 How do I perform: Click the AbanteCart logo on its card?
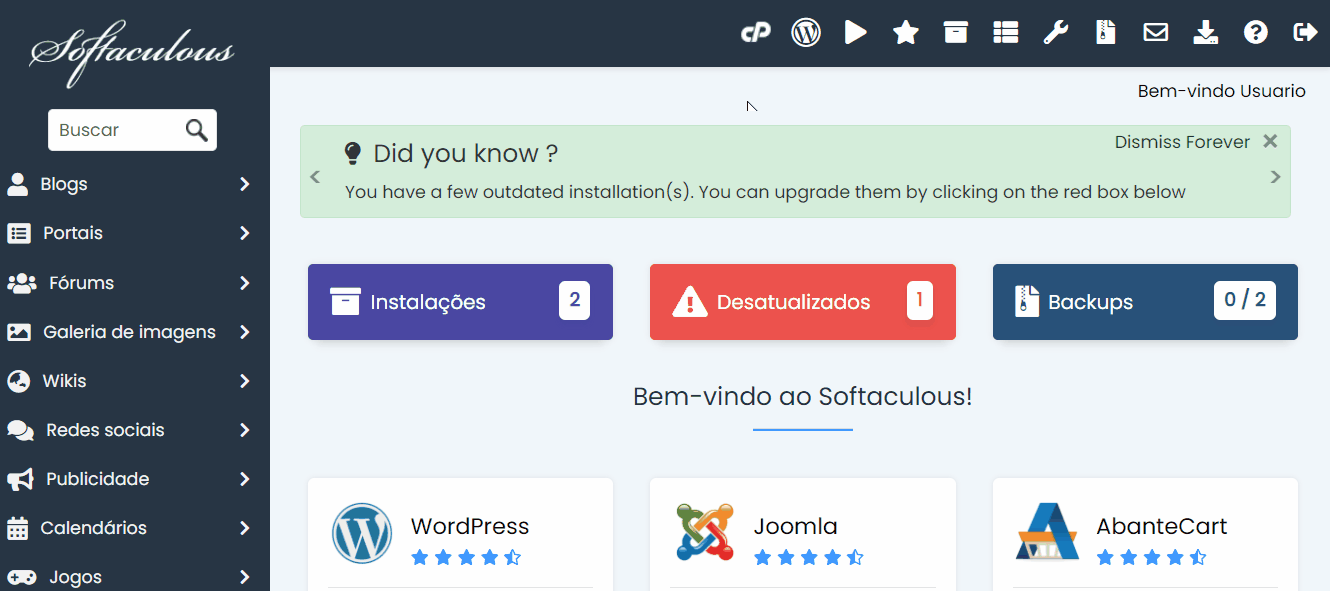click(1047, 532)
